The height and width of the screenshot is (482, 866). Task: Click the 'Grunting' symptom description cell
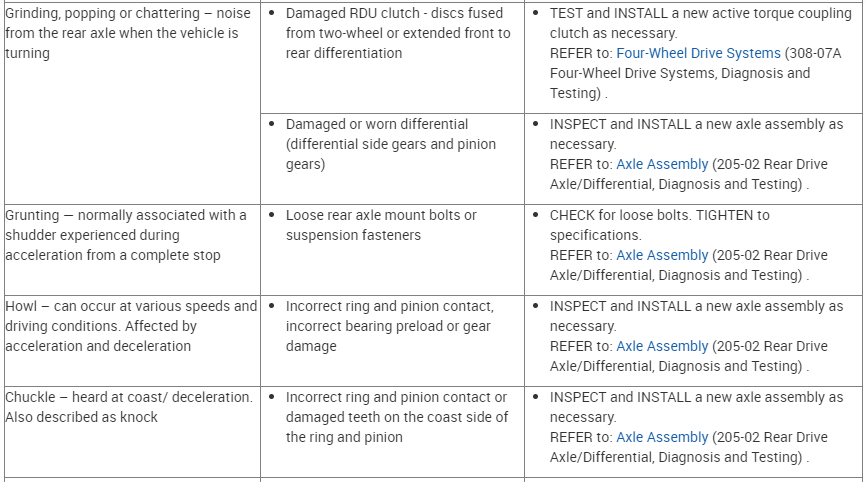point(126,235)
